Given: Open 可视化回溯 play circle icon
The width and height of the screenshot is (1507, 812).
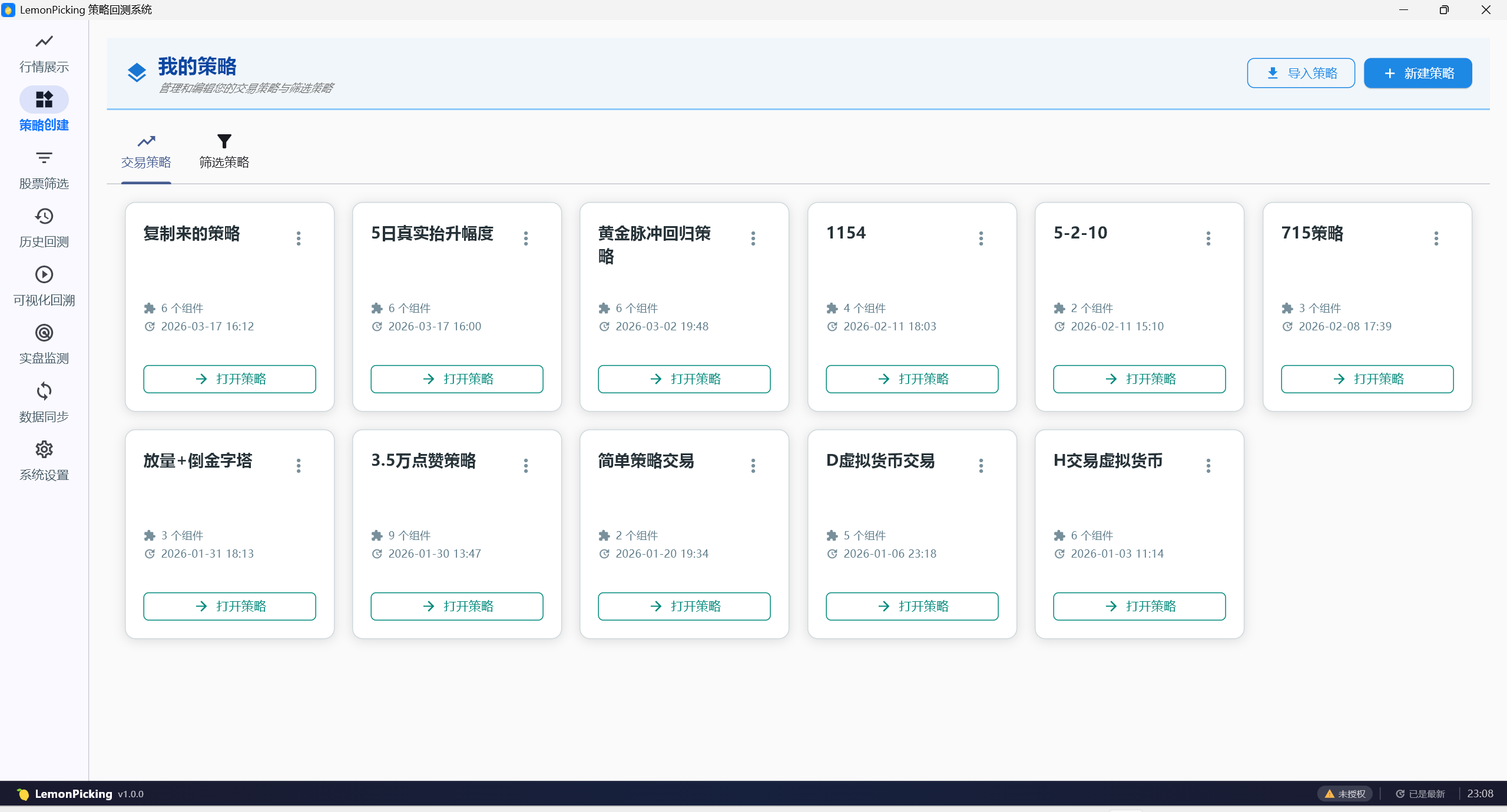Looking at the screenshot, I should (x=44, y=274).
